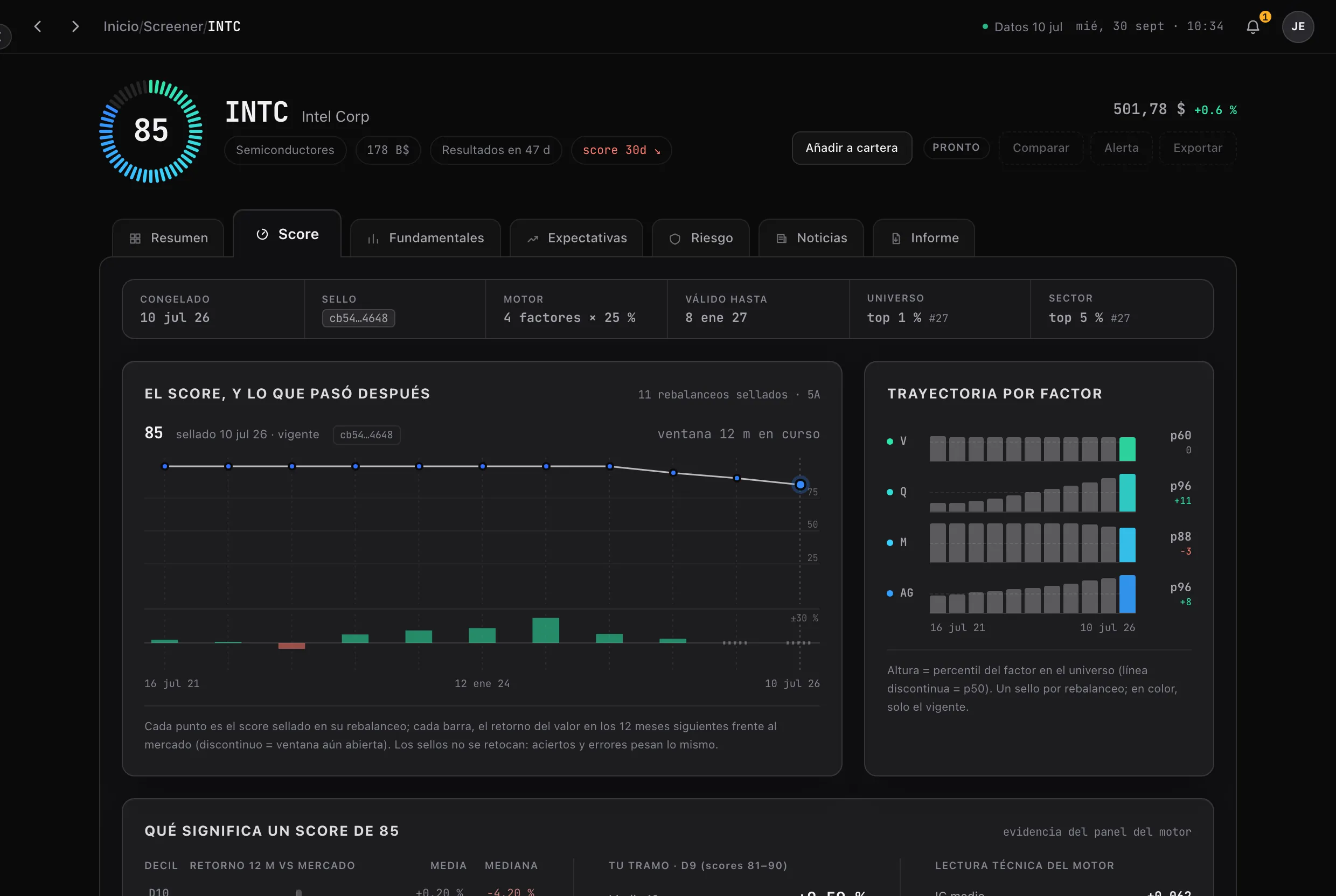
Task: Select the latest highlighted score point on chart
Action: [x=801, y=485]
